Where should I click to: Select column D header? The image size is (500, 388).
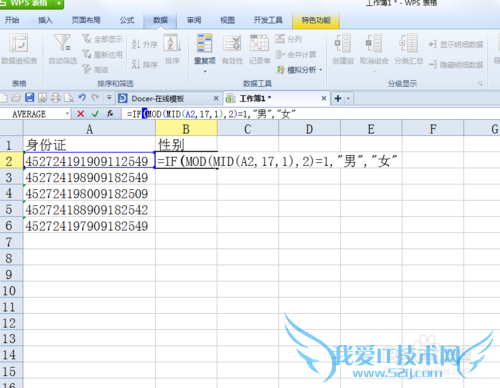click(x=309, y=129)
